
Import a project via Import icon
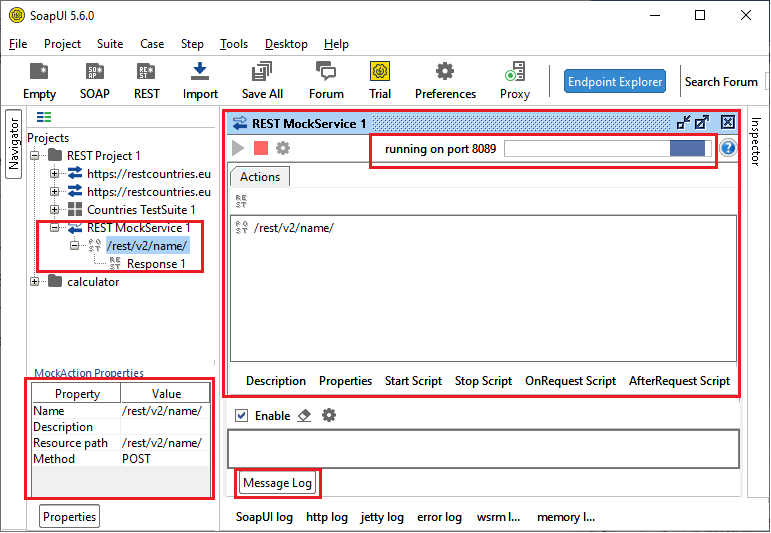200,81
